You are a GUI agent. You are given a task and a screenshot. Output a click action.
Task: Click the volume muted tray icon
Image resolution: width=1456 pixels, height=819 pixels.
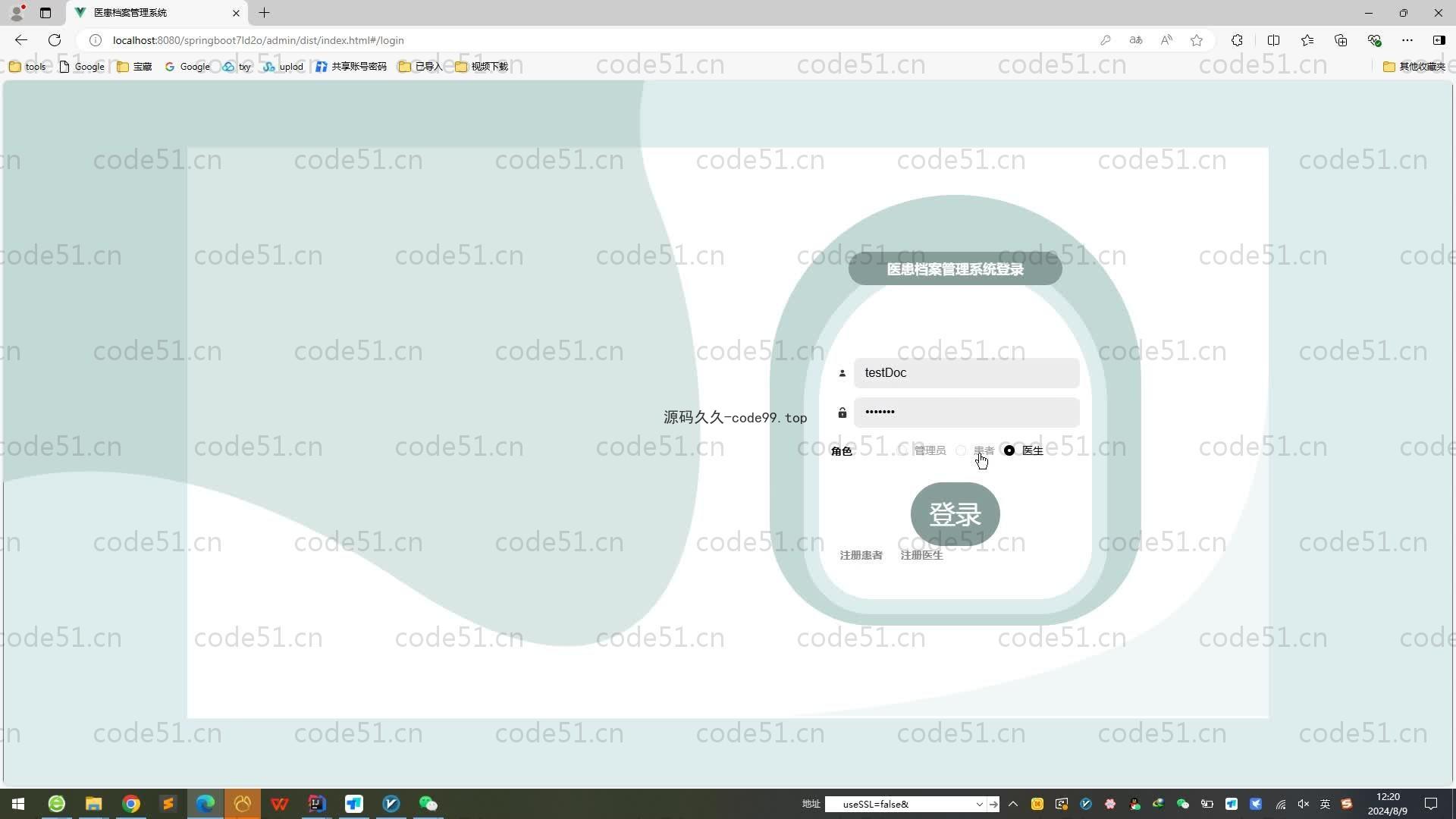[x=1304, y=804]
